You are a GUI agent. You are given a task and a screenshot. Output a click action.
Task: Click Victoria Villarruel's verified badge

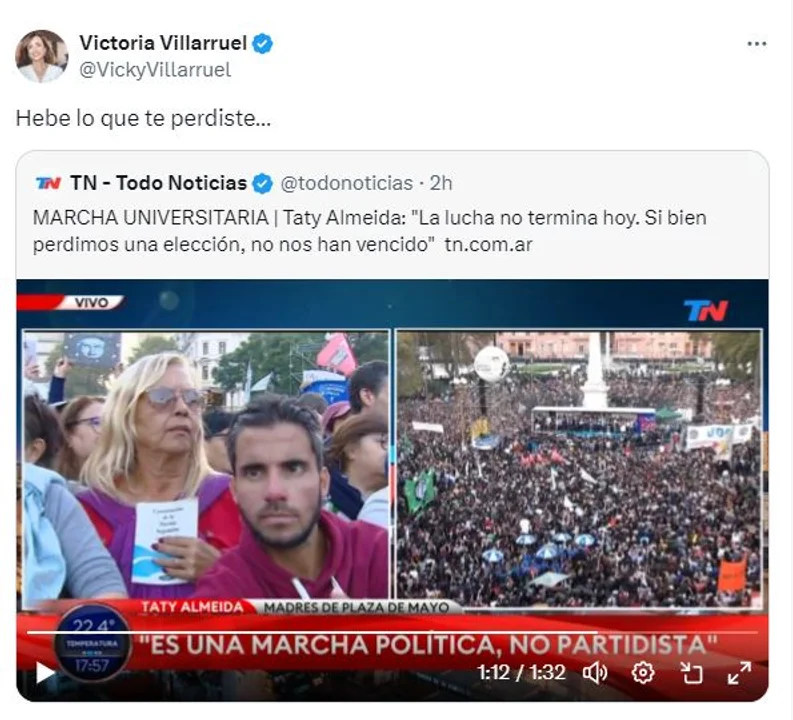(x=262, y=43)
